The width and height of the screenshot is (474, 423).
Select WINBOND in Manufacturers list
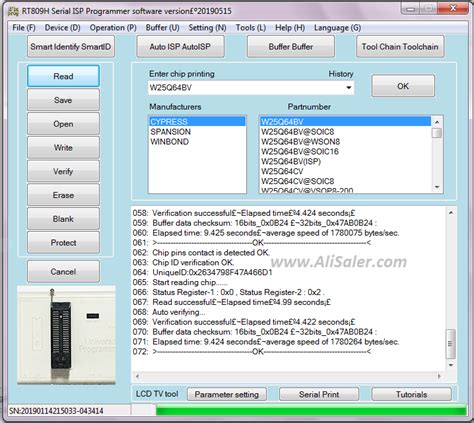197,142
